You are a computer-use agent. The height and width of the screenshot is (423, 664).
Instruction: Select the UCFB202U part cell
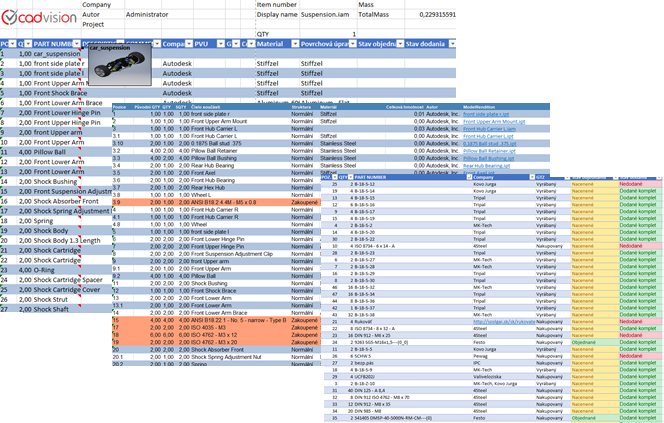coord(365,376)
